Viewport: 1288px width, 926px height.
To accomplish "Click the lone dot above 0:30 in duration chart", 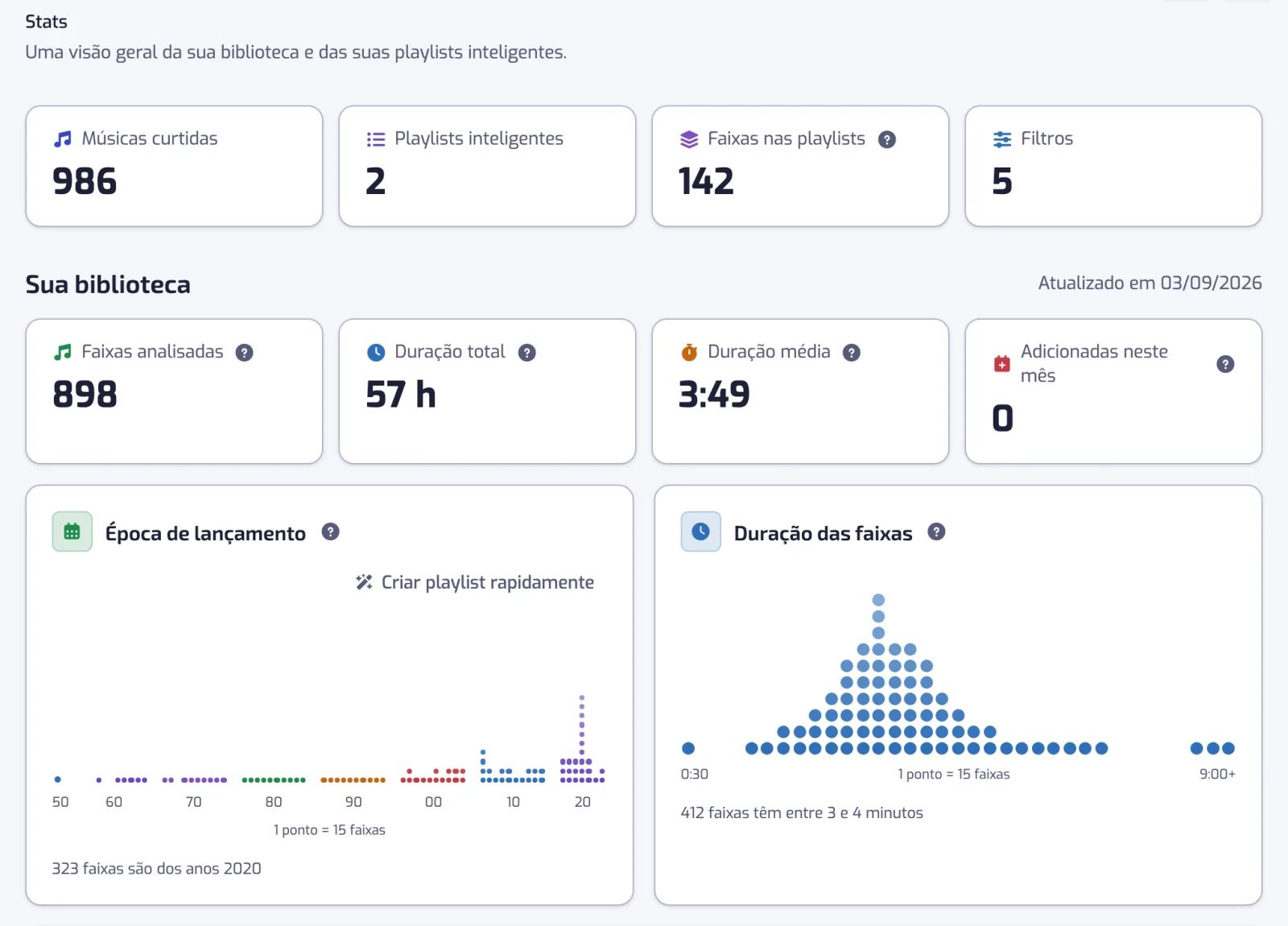I will coord(688,748).
